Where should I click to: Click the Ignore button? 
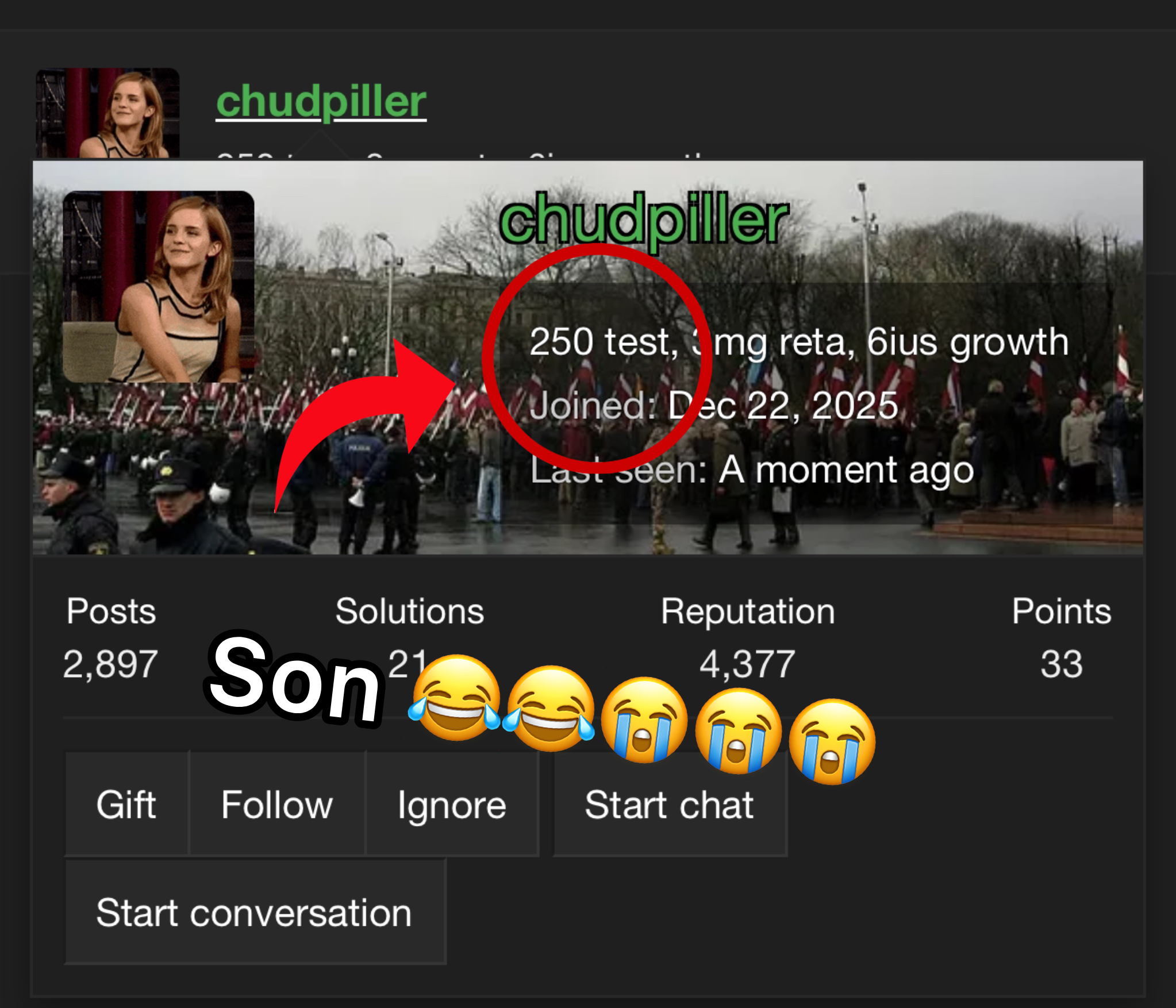tap(452, 804)
